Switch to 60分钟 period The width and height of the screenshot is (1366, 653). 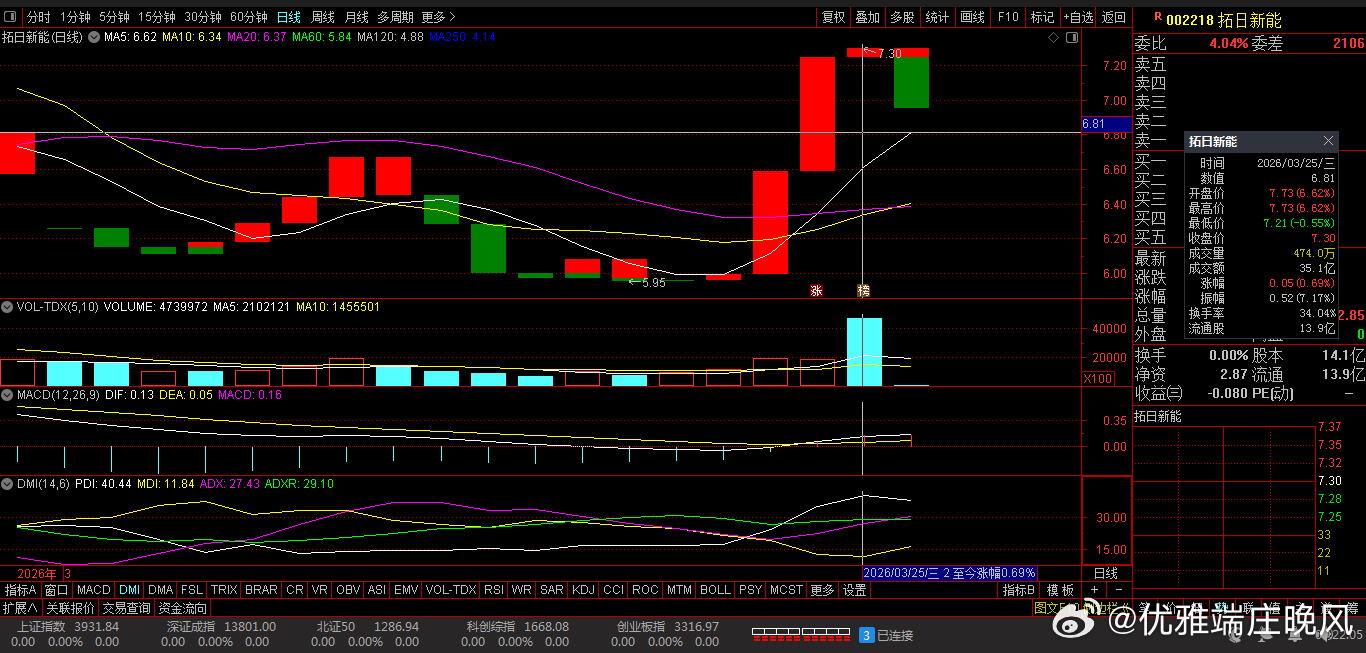[x=249, y=17]
